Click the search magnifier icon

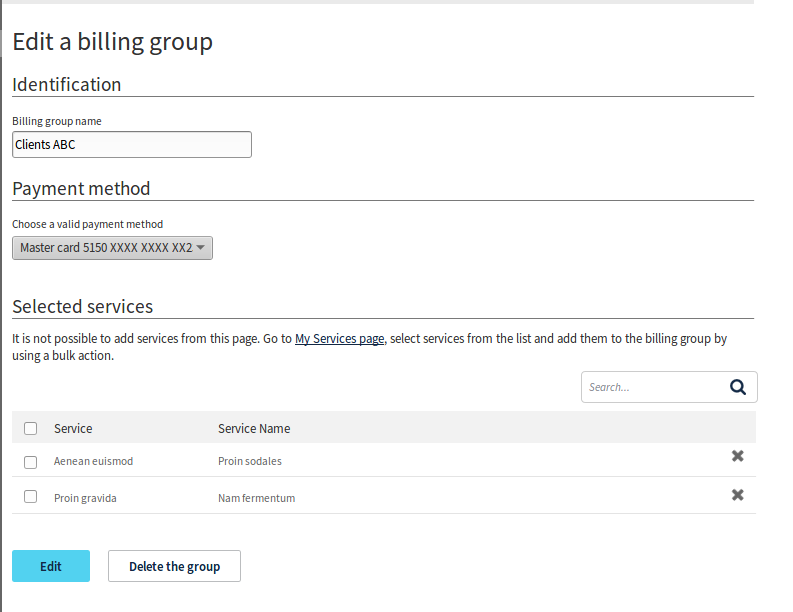(x=738, y=387)
